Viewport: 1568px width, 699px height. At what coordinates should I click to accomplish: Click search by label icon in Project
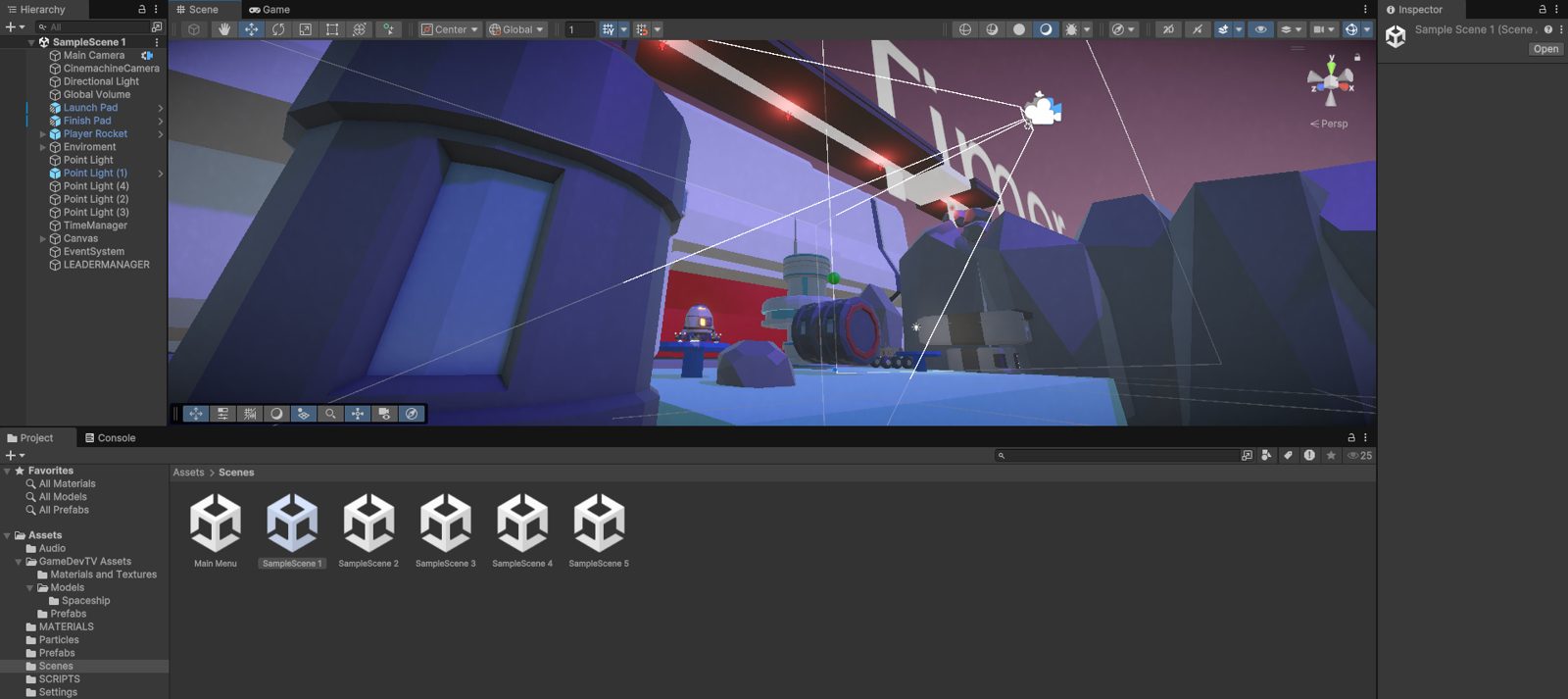point(1288,455)
